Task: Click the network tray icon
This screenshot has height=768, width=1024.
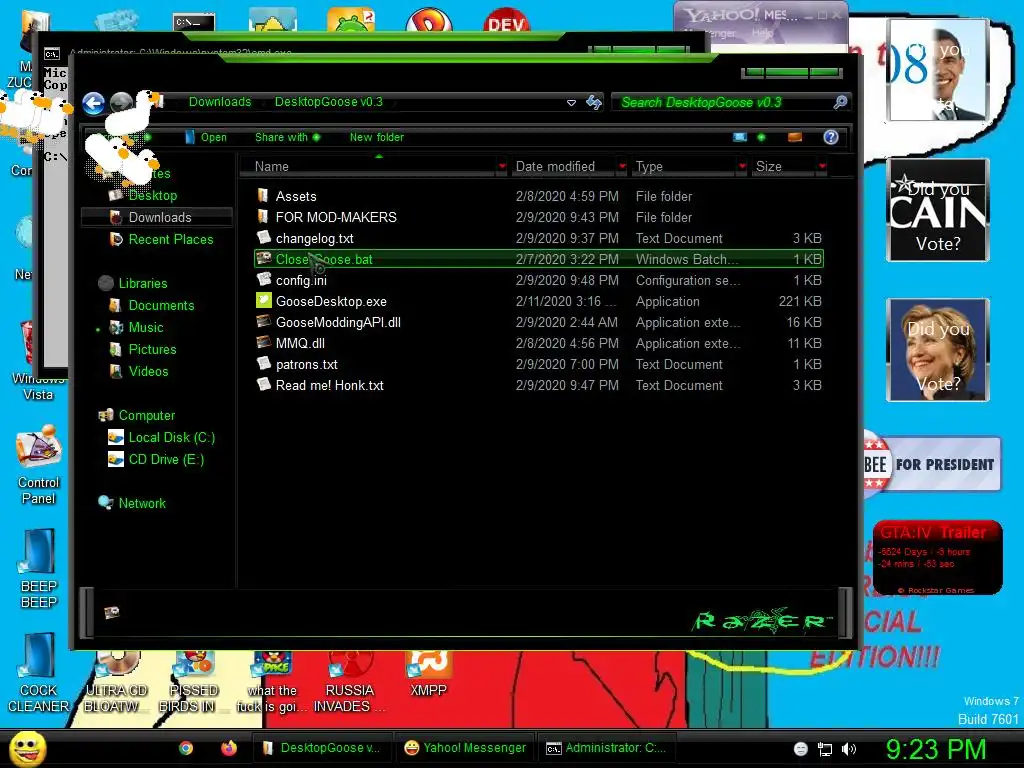Action: 825,749
